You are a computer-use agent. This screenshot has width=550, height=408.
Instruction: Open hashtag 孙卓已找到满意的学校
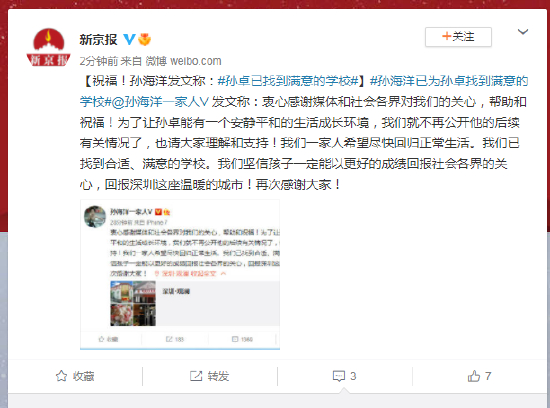point(288,81)
